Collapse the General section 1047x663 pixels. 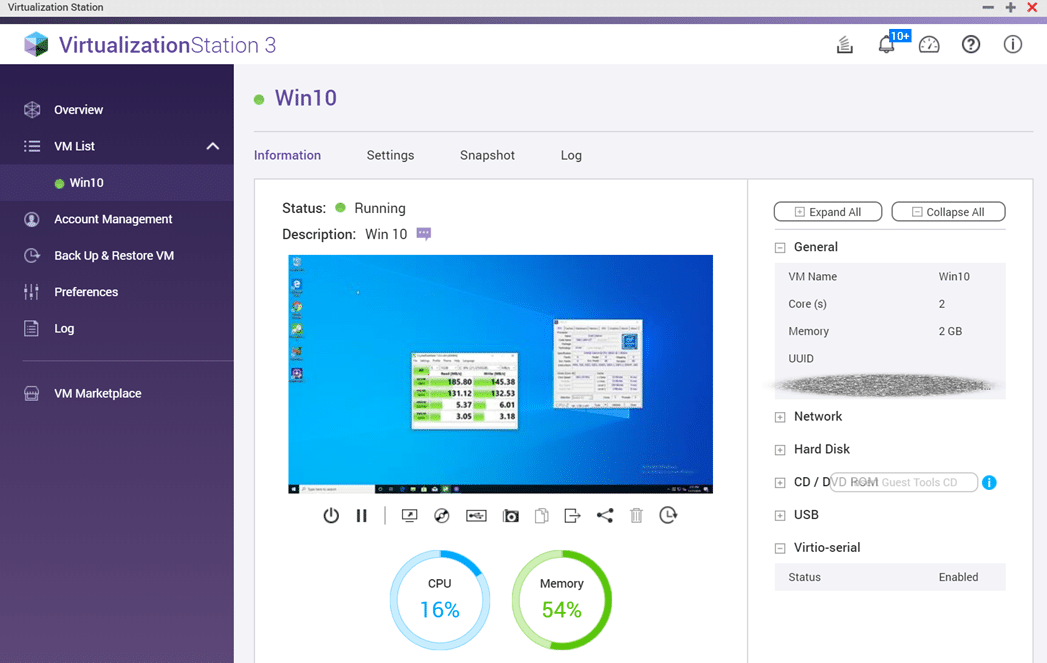[780, 248]
